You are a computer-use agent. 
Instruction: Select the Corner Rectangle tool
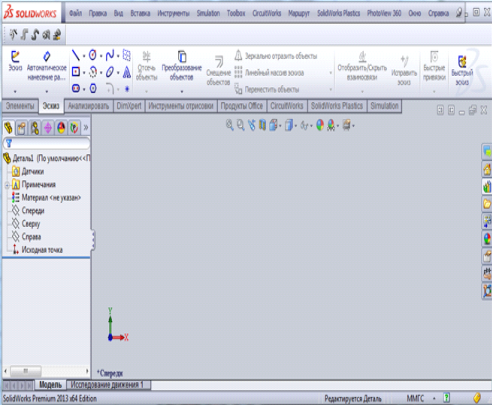coord(76,72)
